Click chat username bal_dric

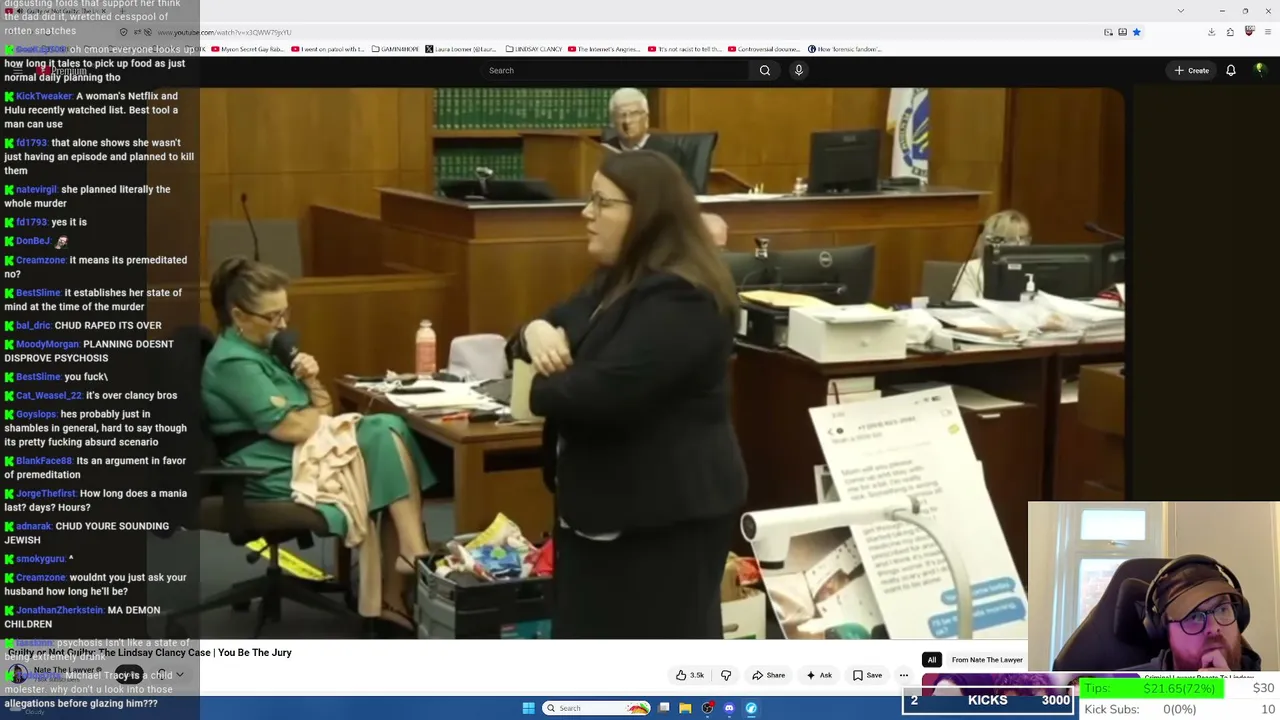33,325
